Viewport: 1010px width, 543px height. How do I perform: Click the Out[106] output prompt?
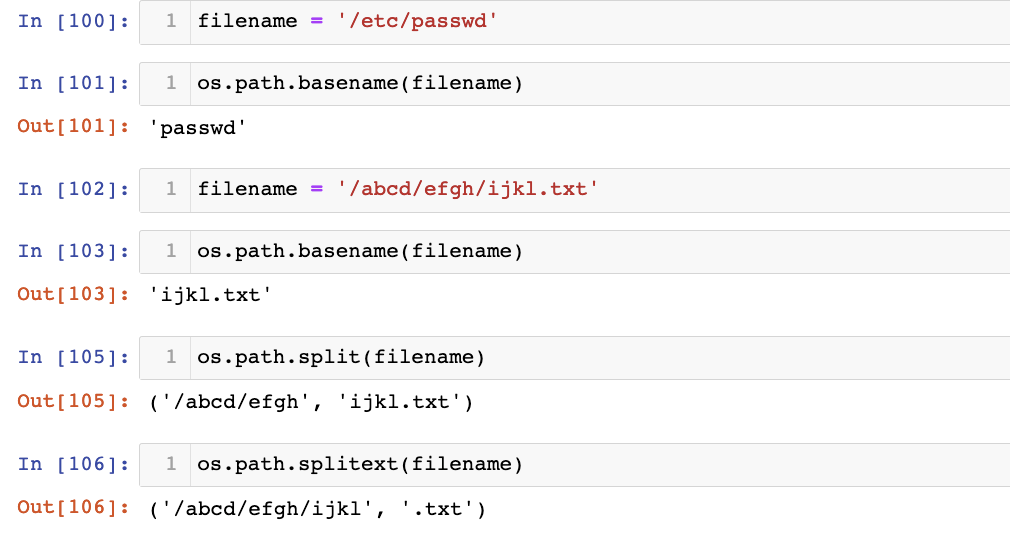click(74, 508)
